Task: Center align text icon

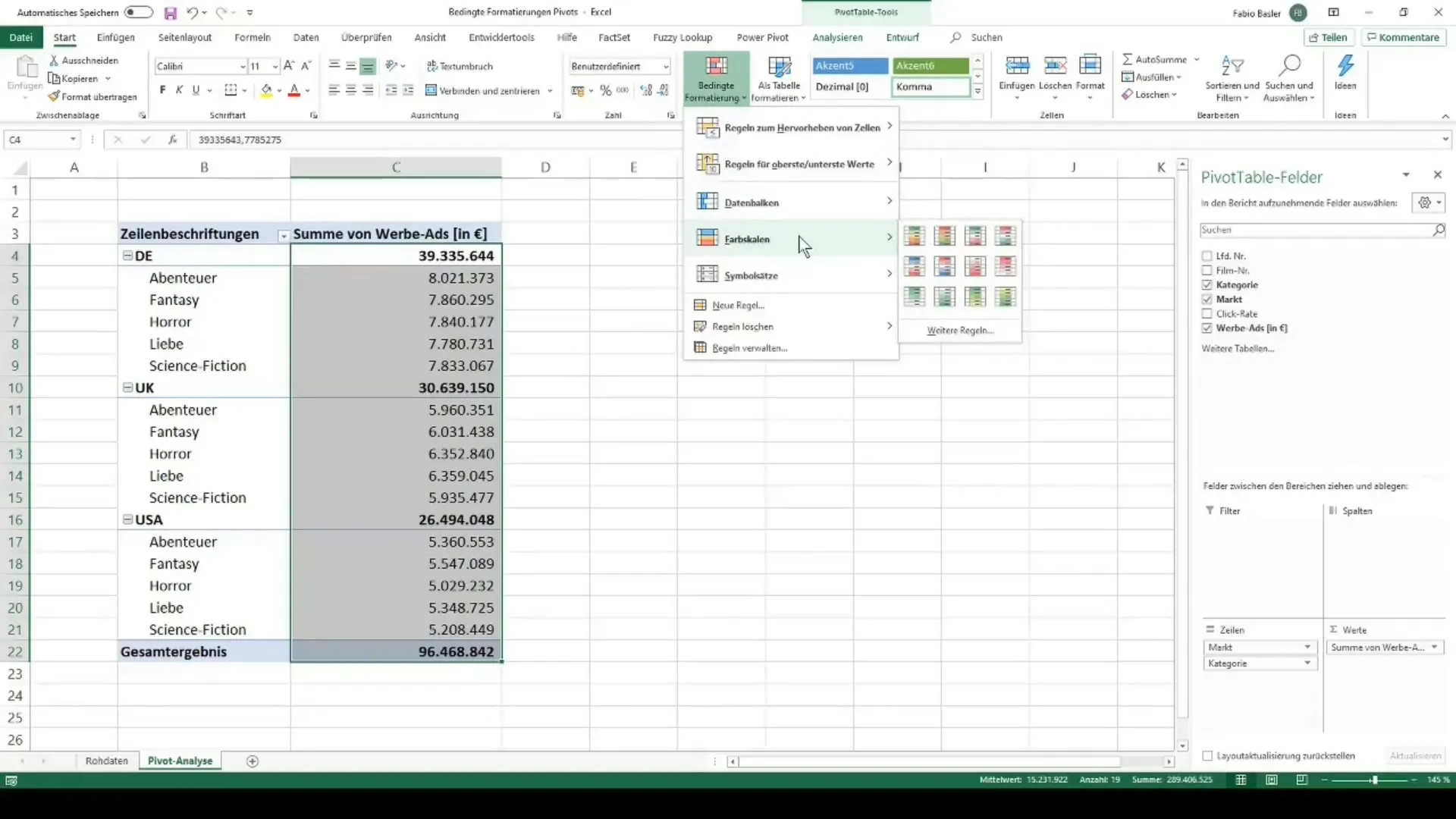Action: tap(351, 90)
